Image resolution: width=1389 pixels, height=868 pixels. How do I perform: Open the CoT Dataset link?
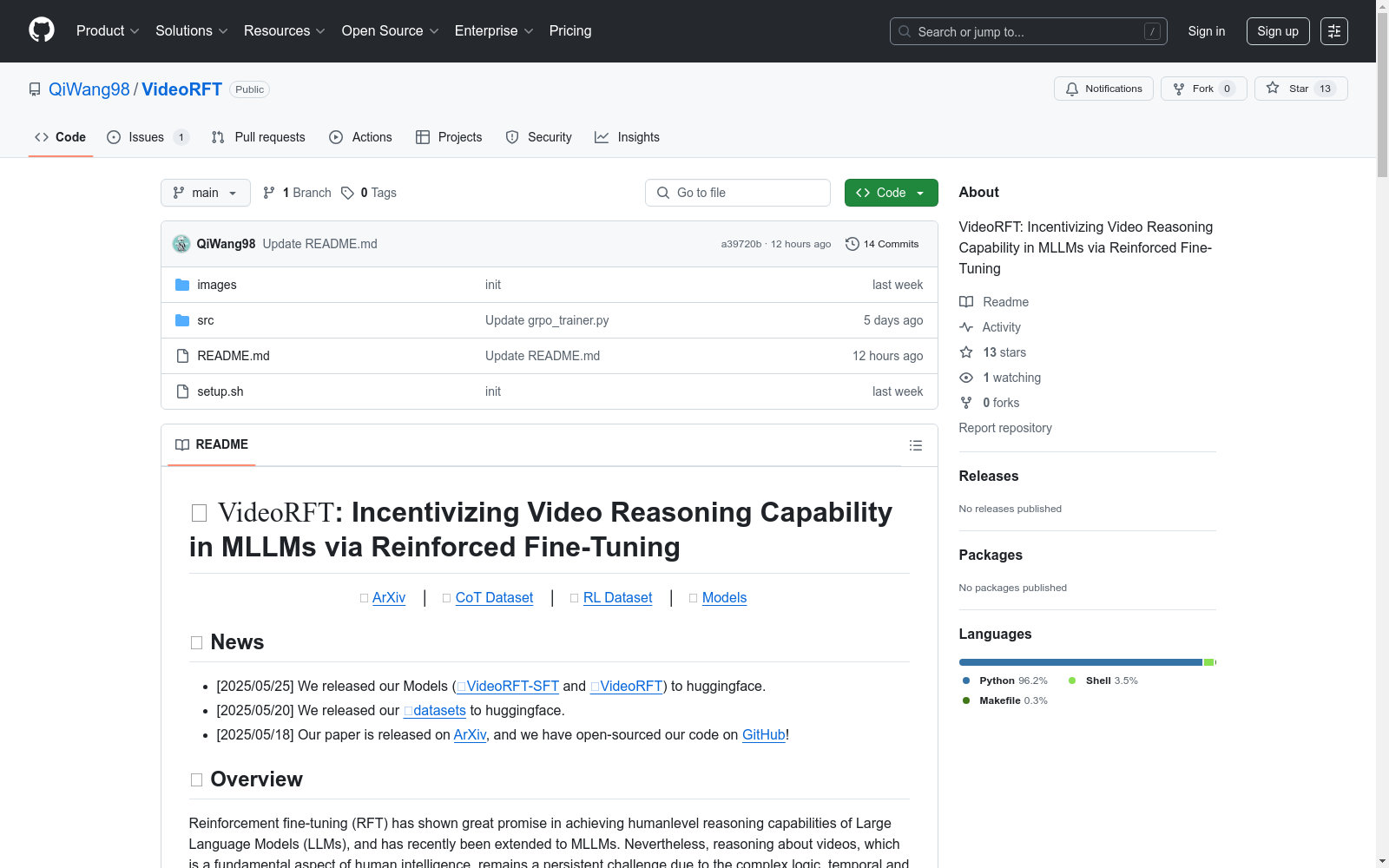pos(494,597)
